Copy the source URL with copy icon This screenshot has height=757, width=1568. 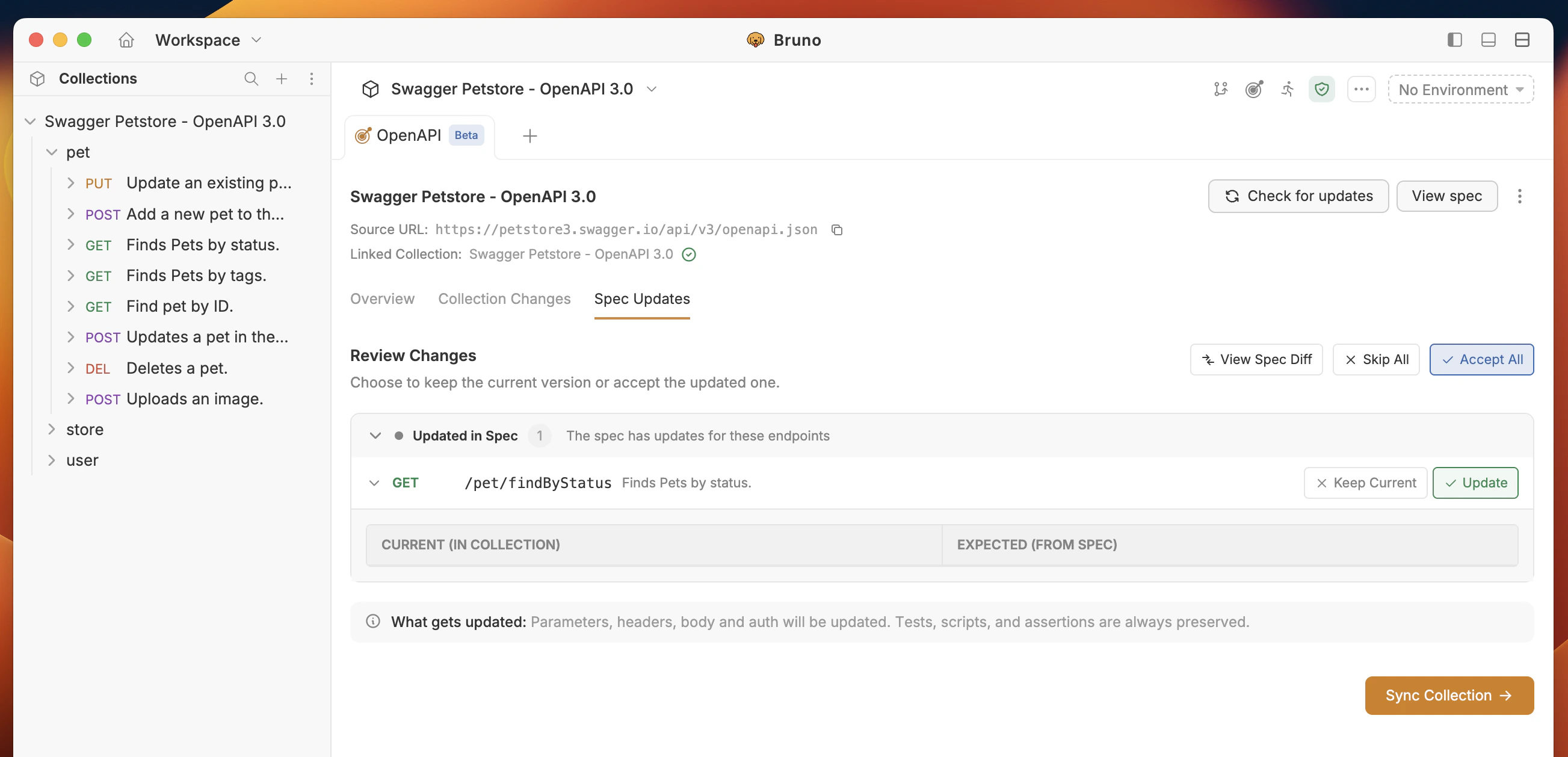point(837,230)
